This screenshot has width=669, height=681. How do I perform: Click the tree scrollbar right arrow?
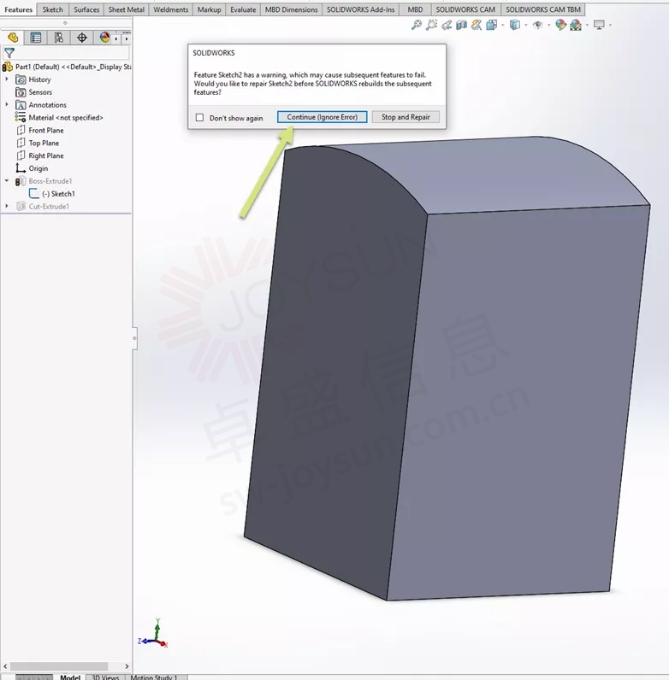(x=126, y=666)
